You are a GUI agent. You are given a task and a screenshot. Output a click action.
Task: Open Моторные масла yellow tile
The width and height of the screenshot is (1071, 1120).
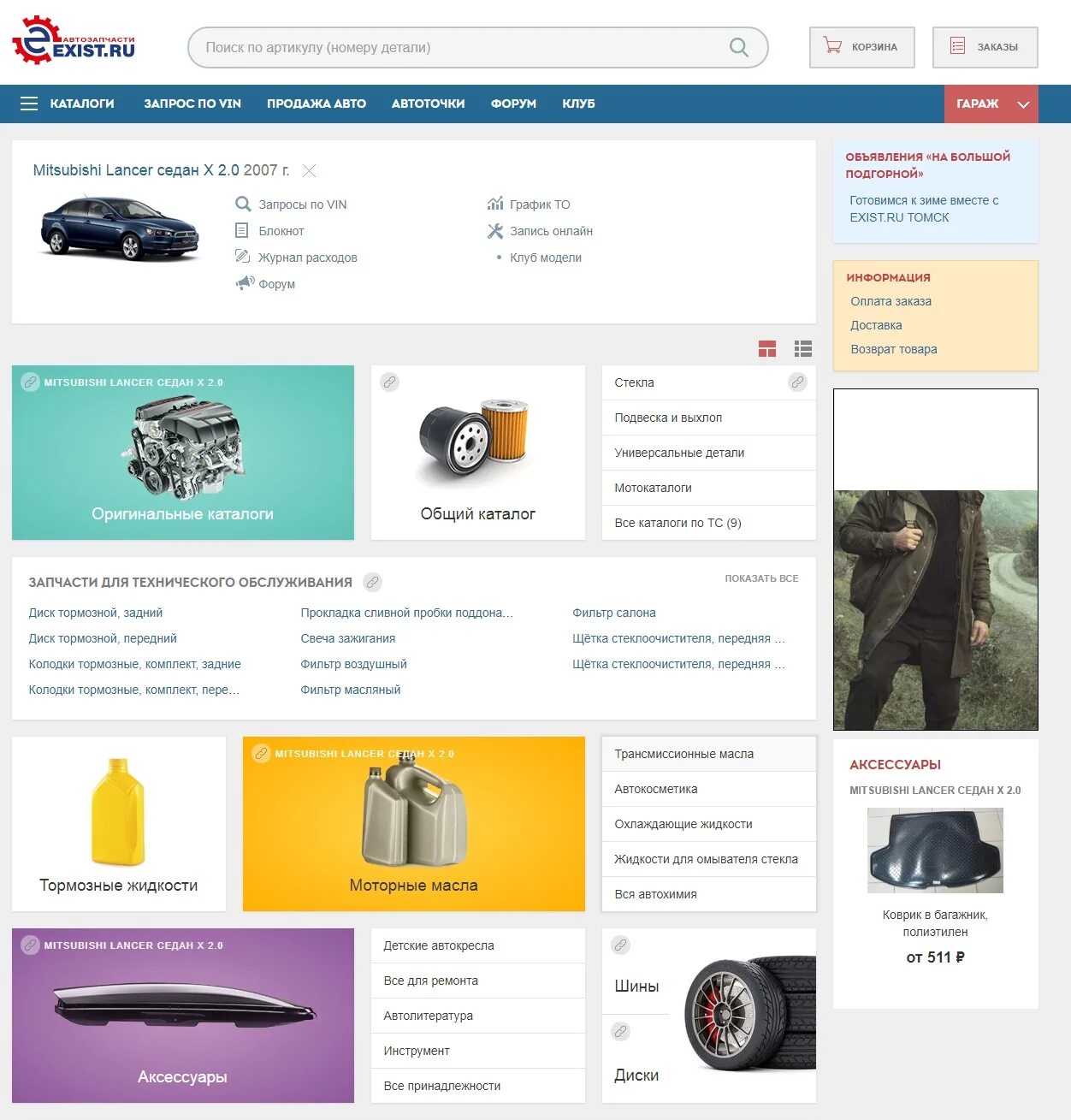414,824
